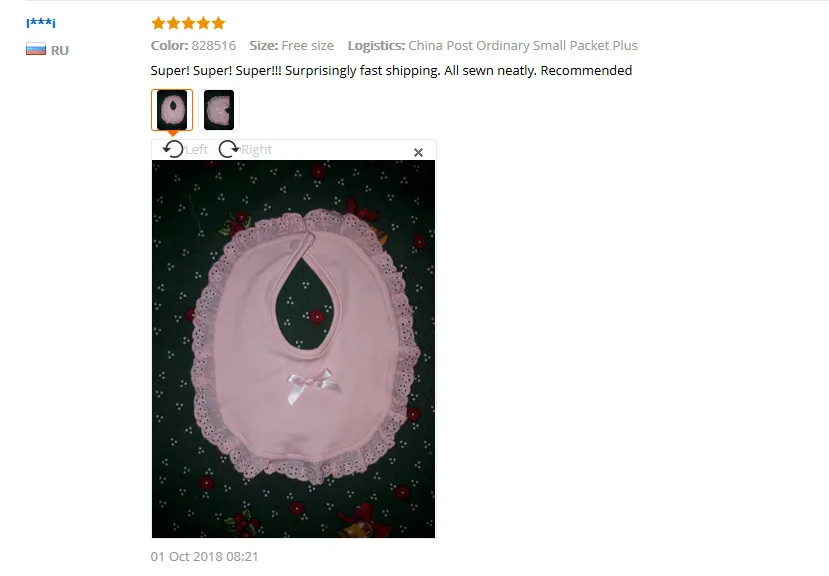Click the color code 828516
The width and height of the screenshot is (829, 576).
214,45
